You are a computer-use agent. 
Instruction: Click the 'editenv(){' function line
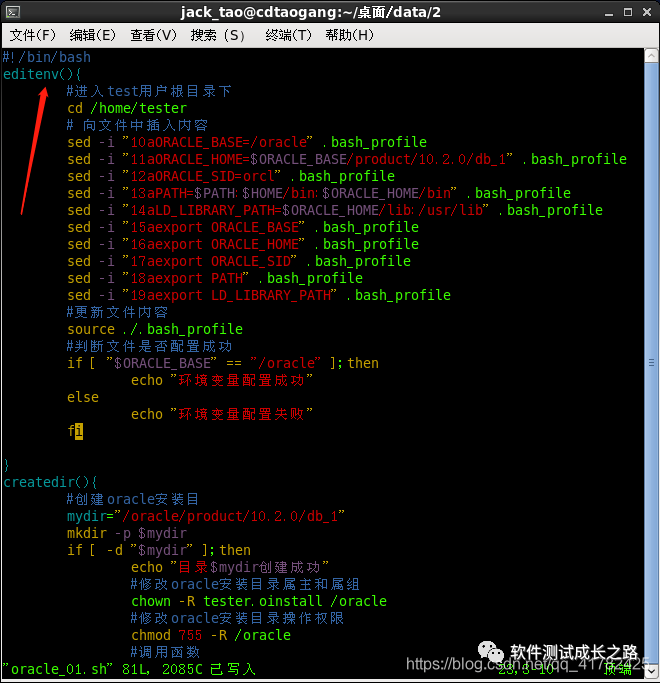(x=42, y=74)
